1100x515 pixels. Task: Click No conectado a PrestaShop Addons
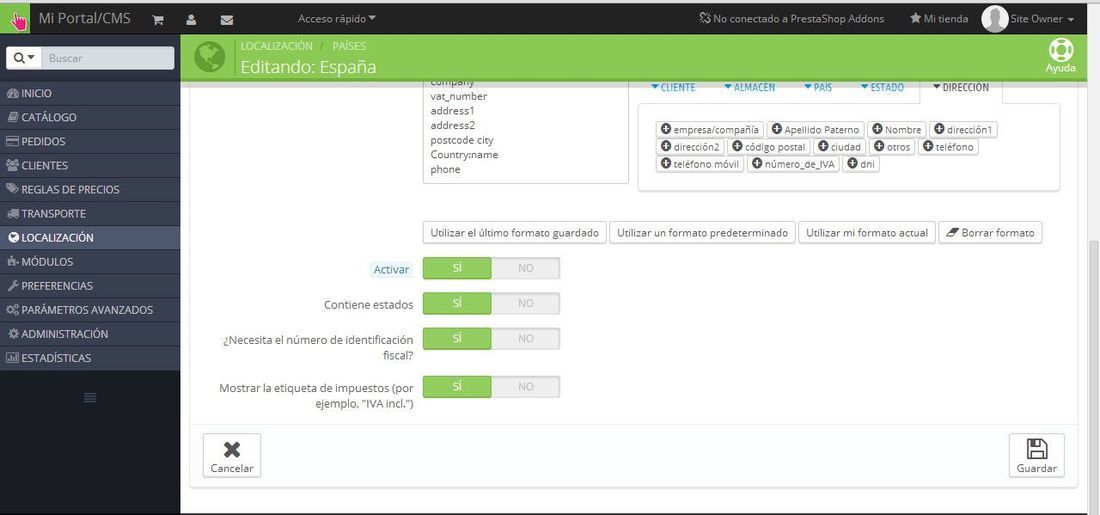click(x=791, y=19)
